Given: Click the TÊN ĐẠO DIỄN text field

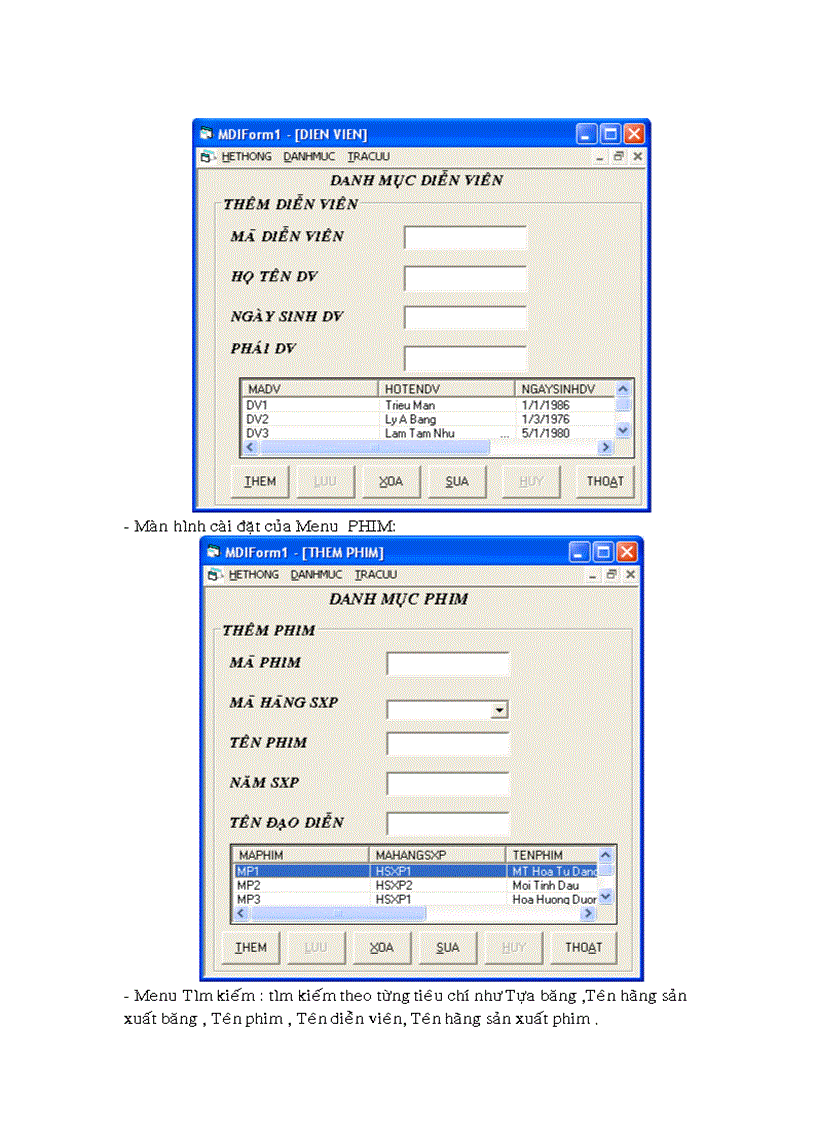Looking at the screenshot, I should click(x=448, y=824).
